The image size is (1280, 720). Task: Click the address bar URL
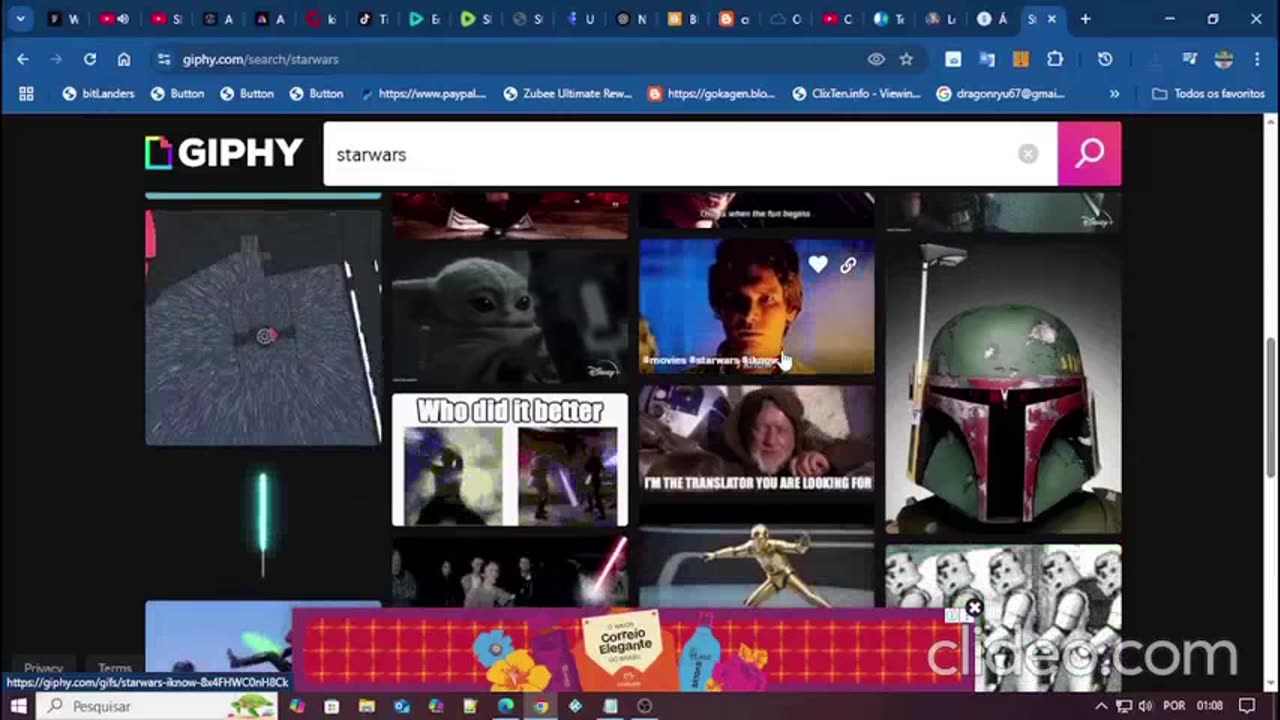coord(260,59)
